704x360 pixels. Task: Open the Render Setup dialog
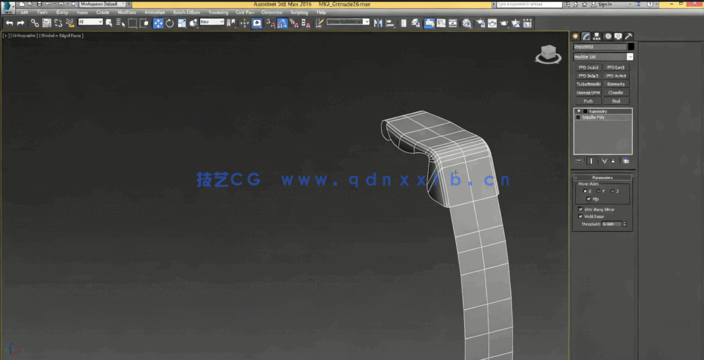[x=481, y=23]
